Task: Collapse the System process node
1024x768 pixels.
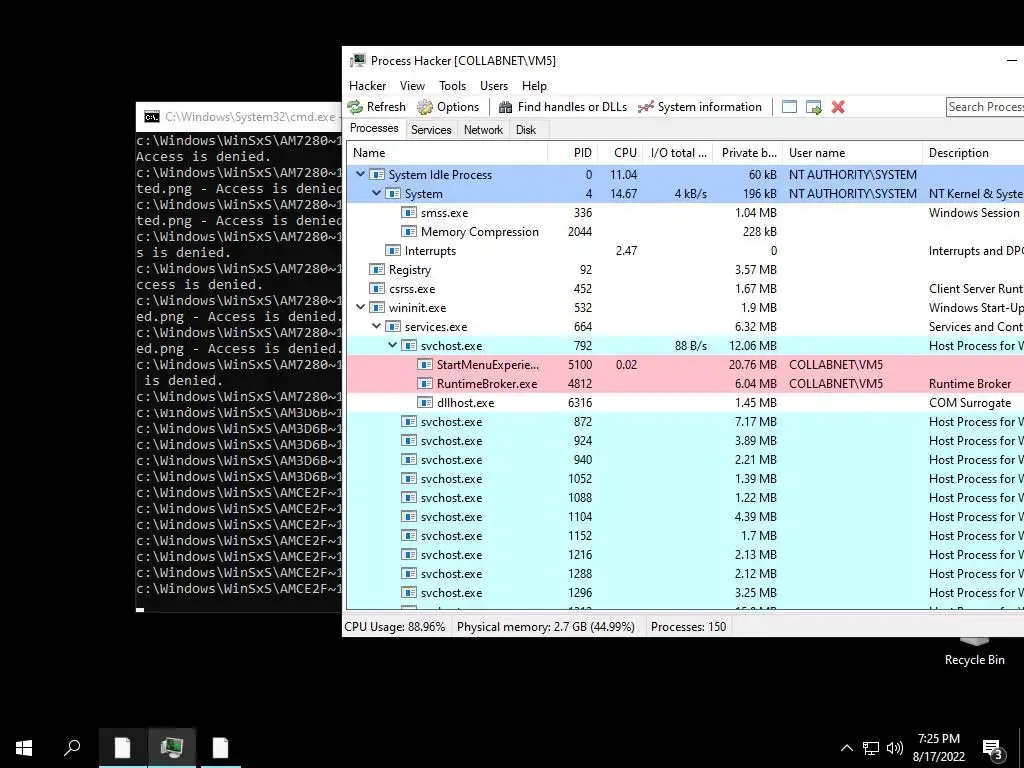Action: coord(376,193)
